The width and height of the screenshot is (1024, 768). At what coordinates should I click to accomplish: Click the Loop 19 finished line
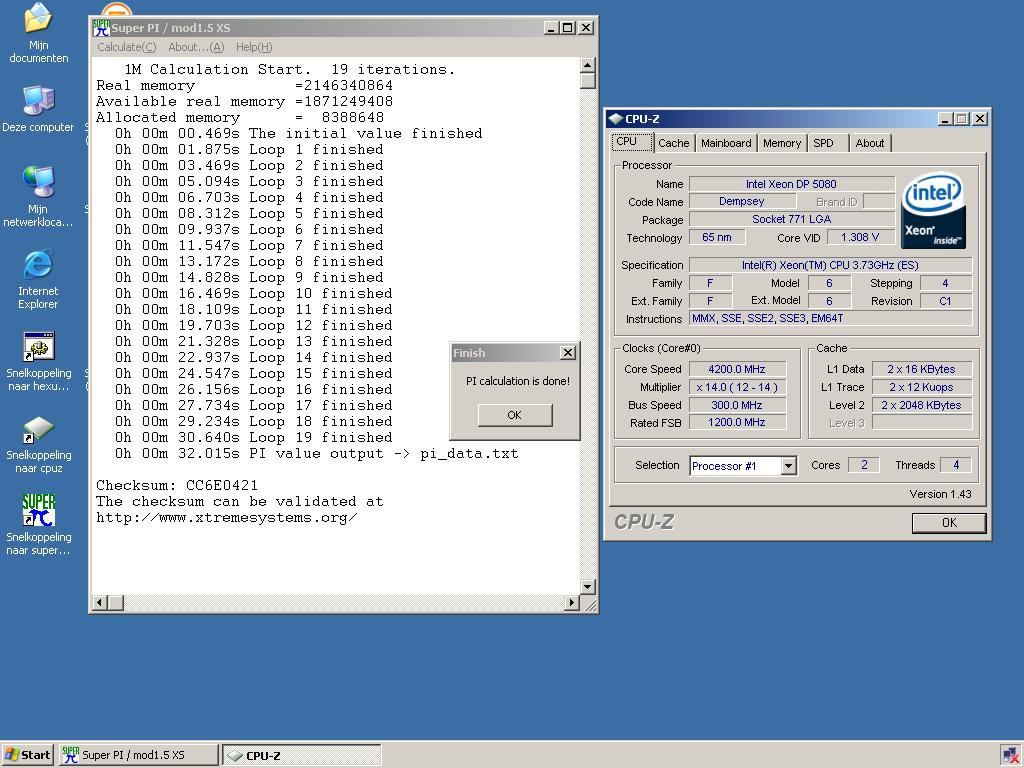tap(254, 438)
